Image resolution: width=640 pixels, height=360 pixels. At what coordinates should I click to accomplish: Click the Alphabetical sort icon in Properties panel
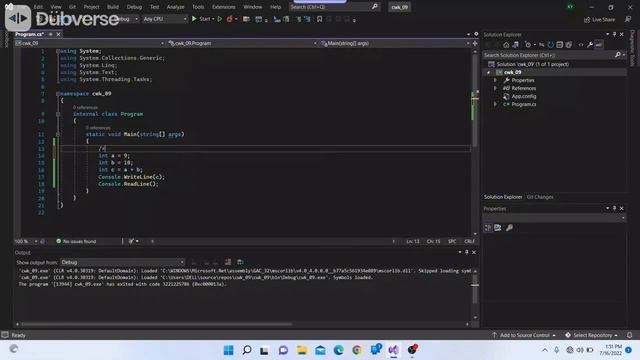point(498,228)
